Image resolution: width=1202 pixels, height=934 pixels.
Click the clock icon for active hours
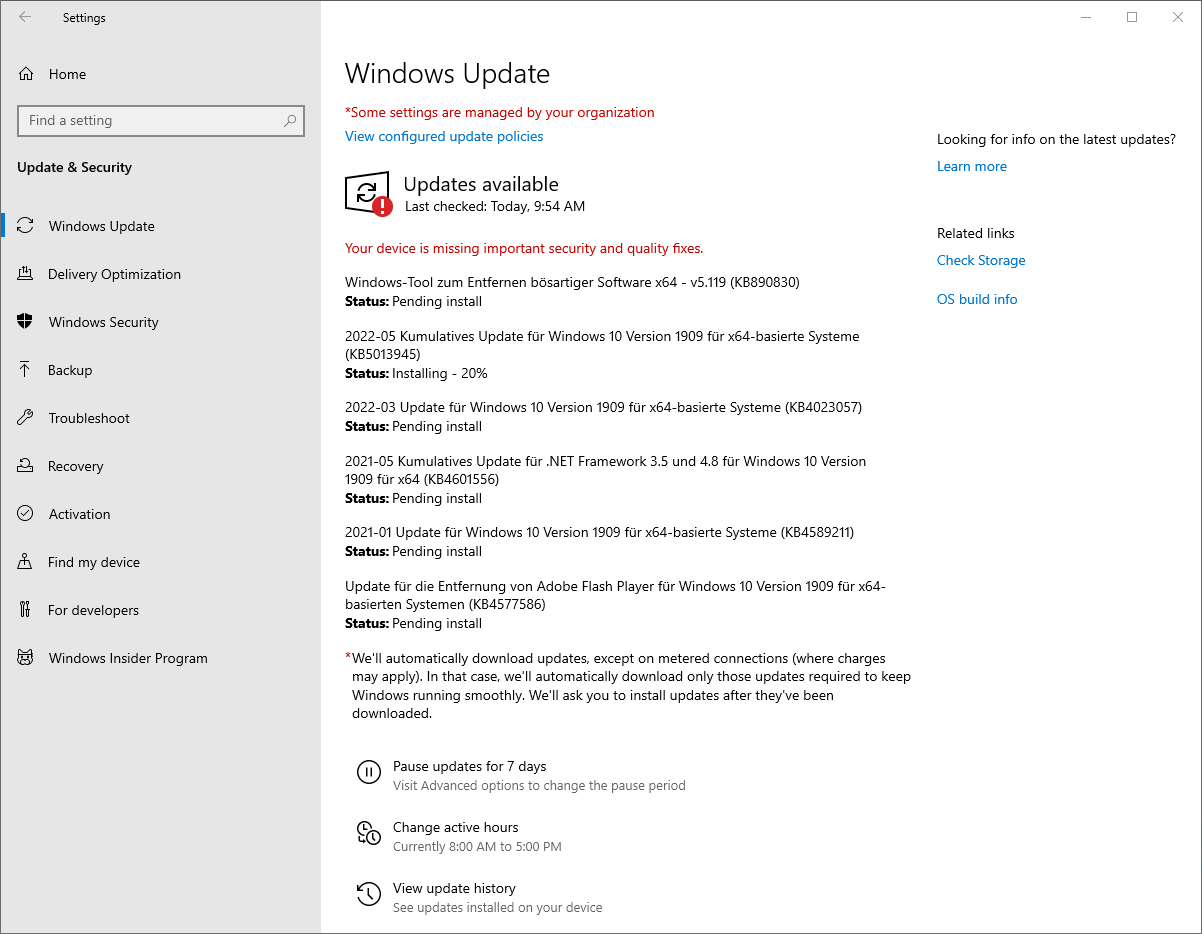[x=368, y=833]
